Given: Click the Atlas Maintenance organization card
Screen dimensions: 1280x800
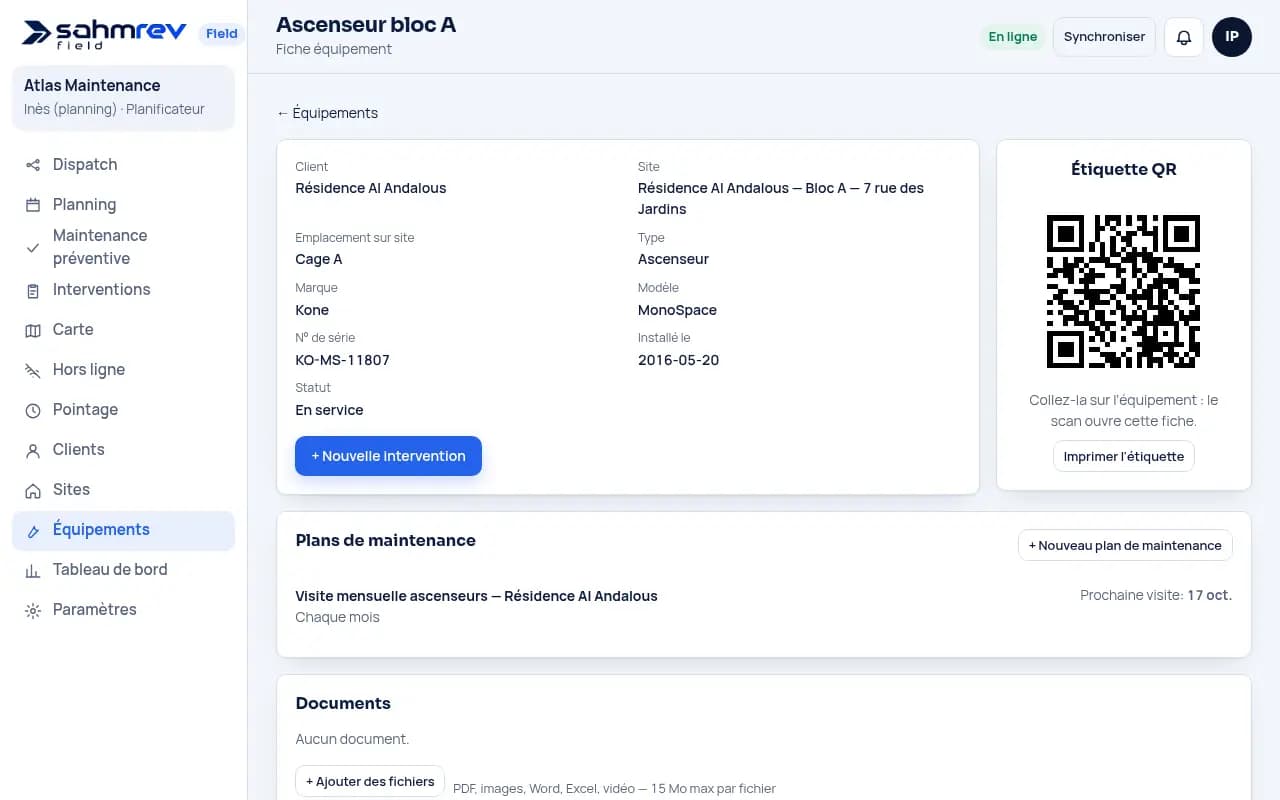Looking at the screenshot, I should click(123, 98).
